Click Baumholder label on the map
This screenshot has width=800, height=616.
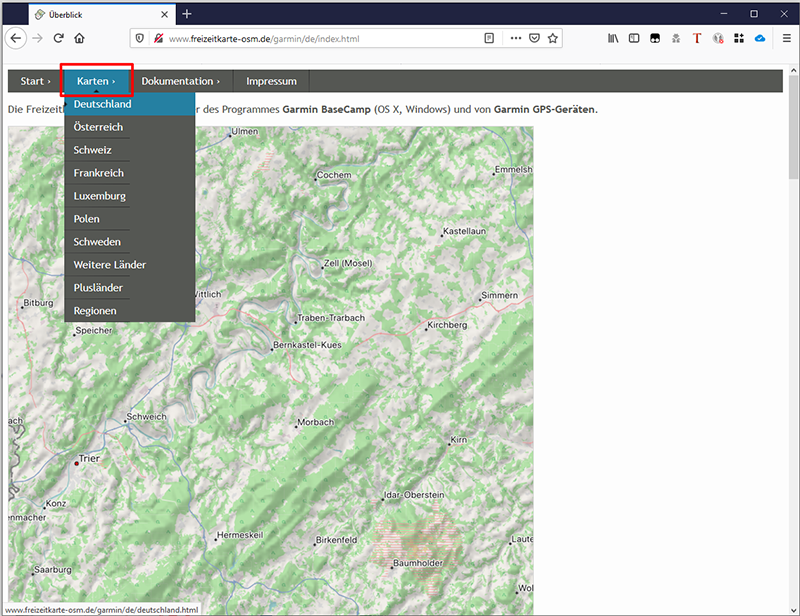click(x=418, y=563)
